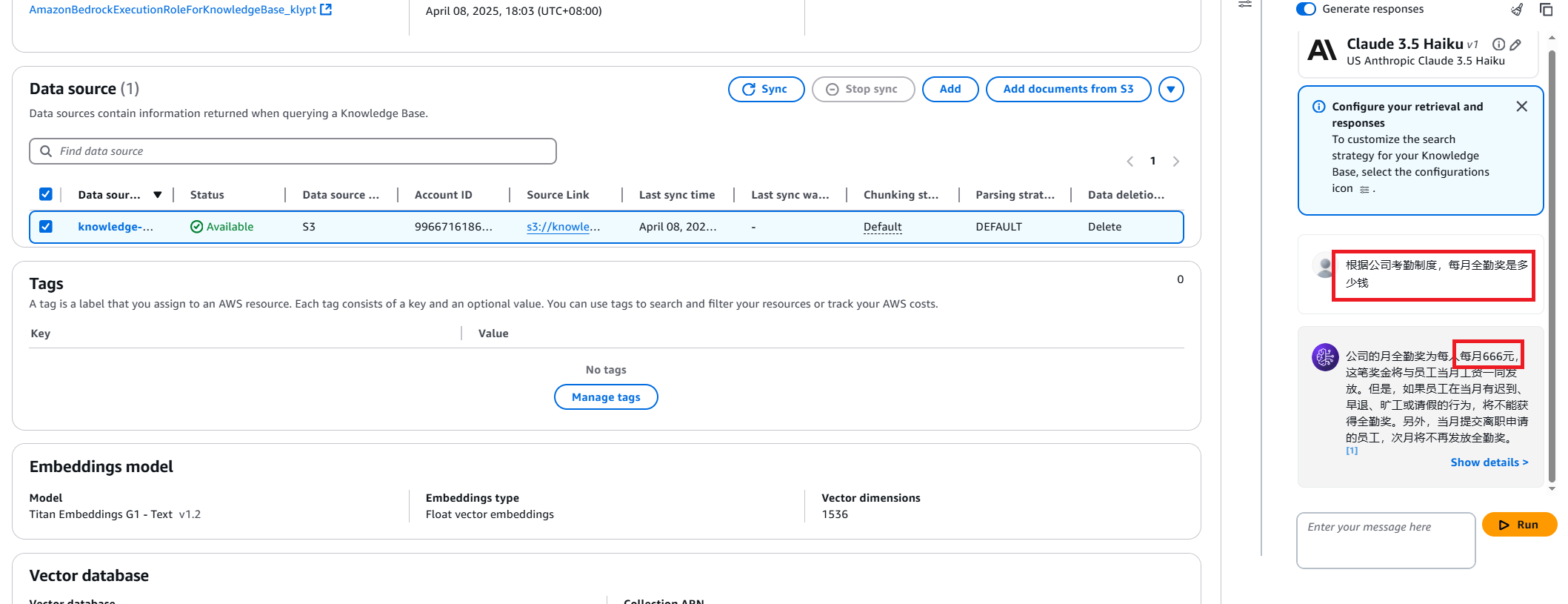Click the Account ID column header
Screen dimensions: 1568x604
(443, 195)
